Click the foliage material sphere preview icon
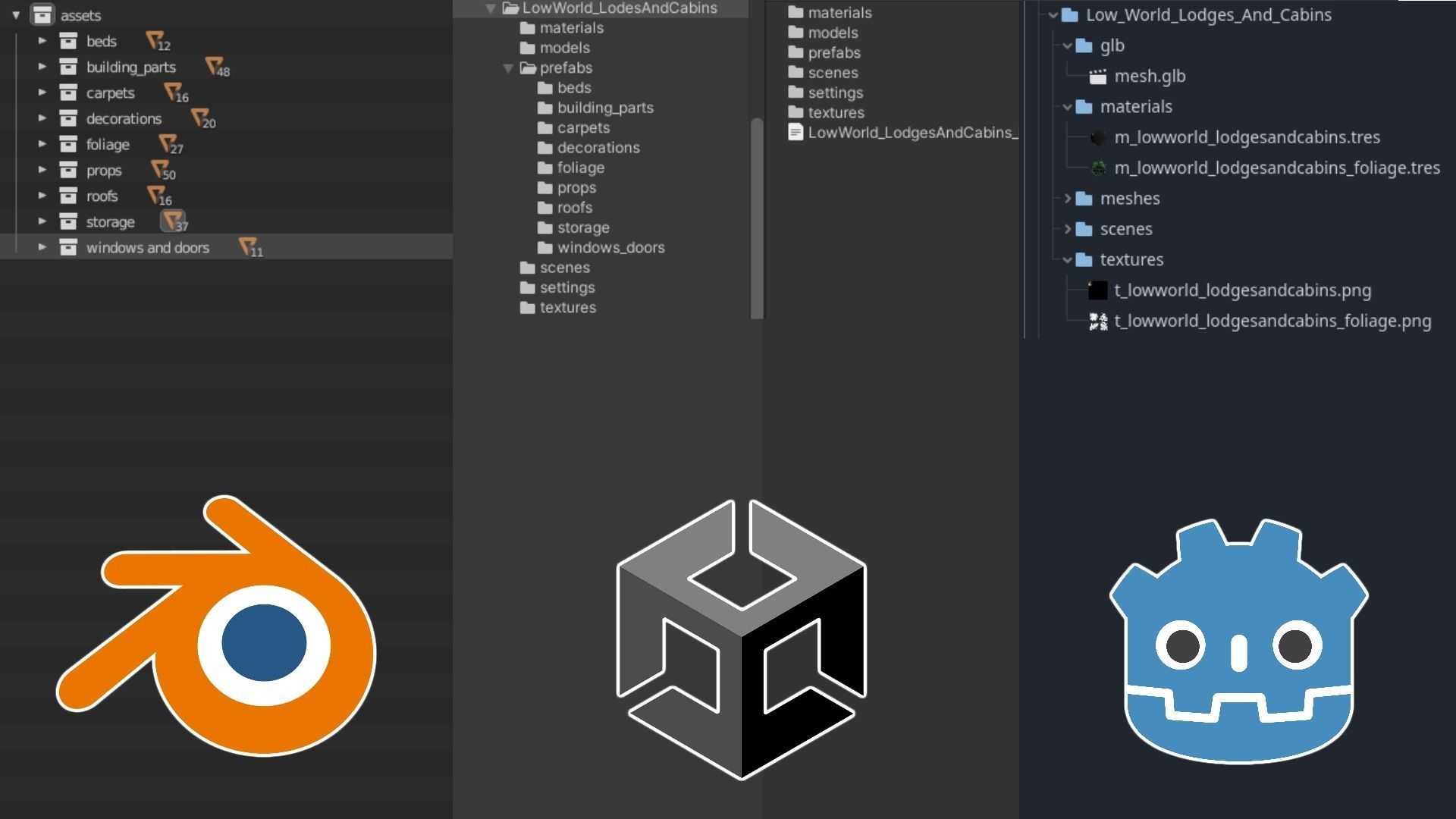The image size is (1456, 819). click(x=1097, y=168)
